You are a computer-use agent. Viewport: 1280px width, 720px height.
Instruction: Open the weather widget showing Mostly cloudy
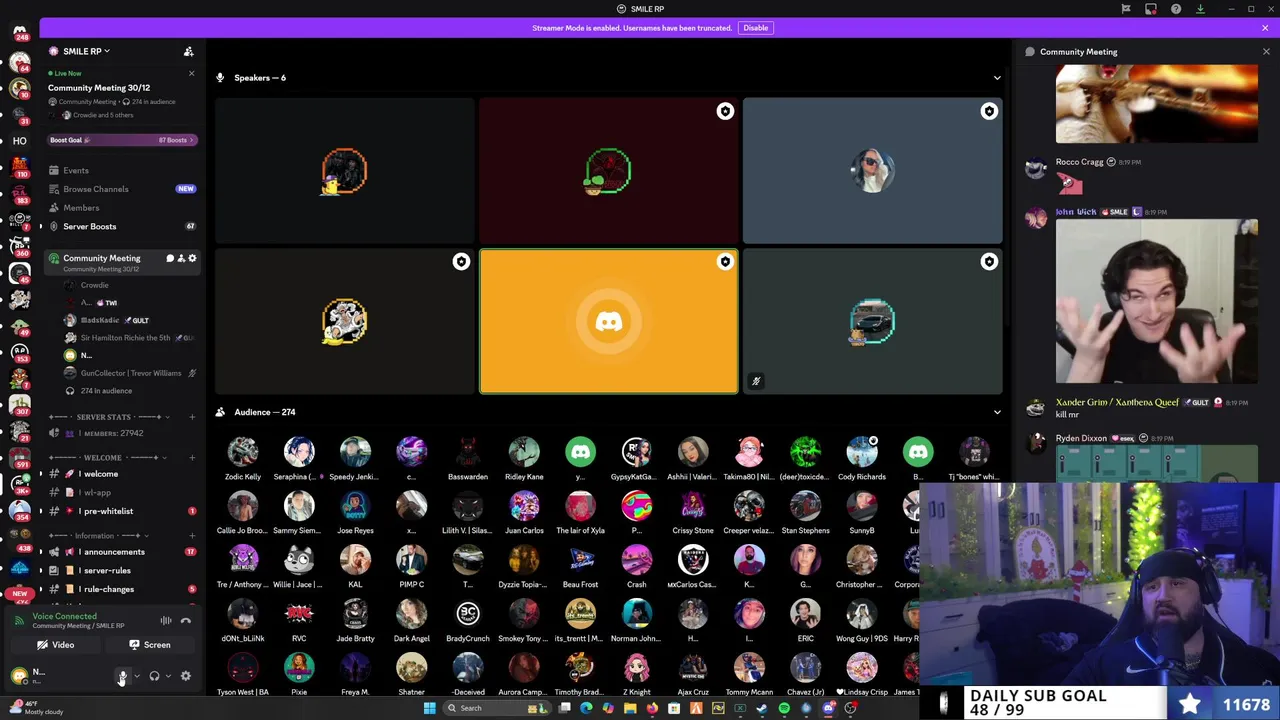pos(38,708)
